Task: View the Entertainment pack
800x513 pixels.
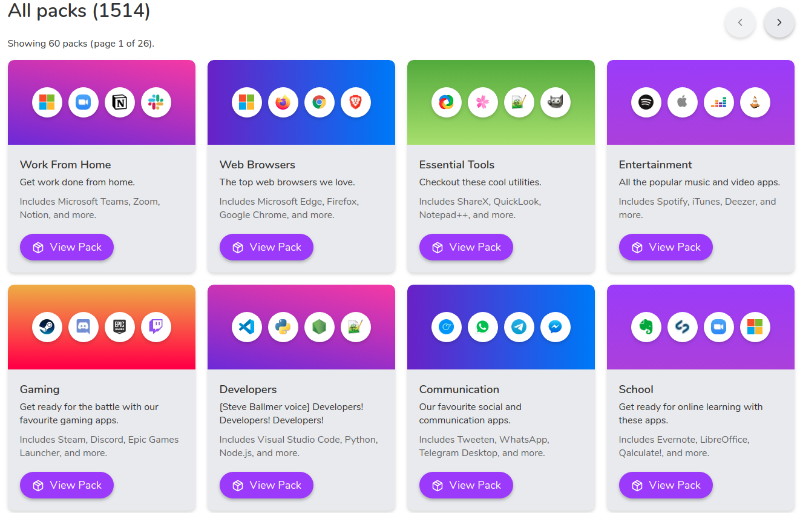Action: tap(666, 247)
